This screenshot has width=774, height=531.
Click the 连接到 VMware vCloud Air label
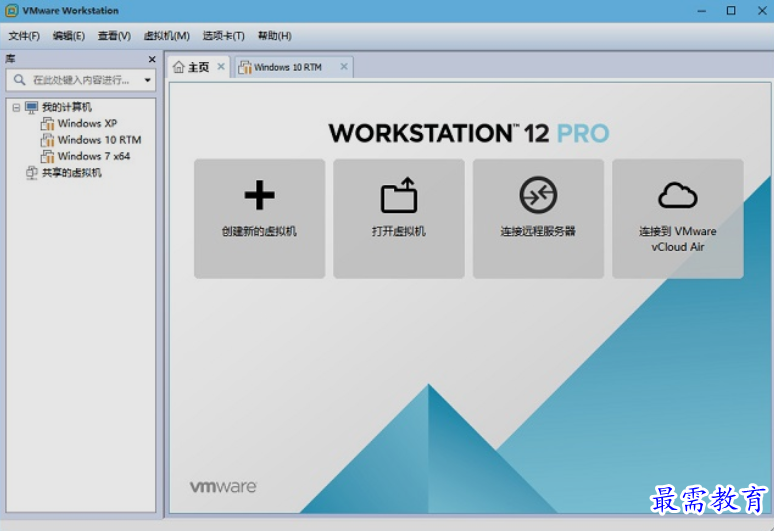coord(678,239)
